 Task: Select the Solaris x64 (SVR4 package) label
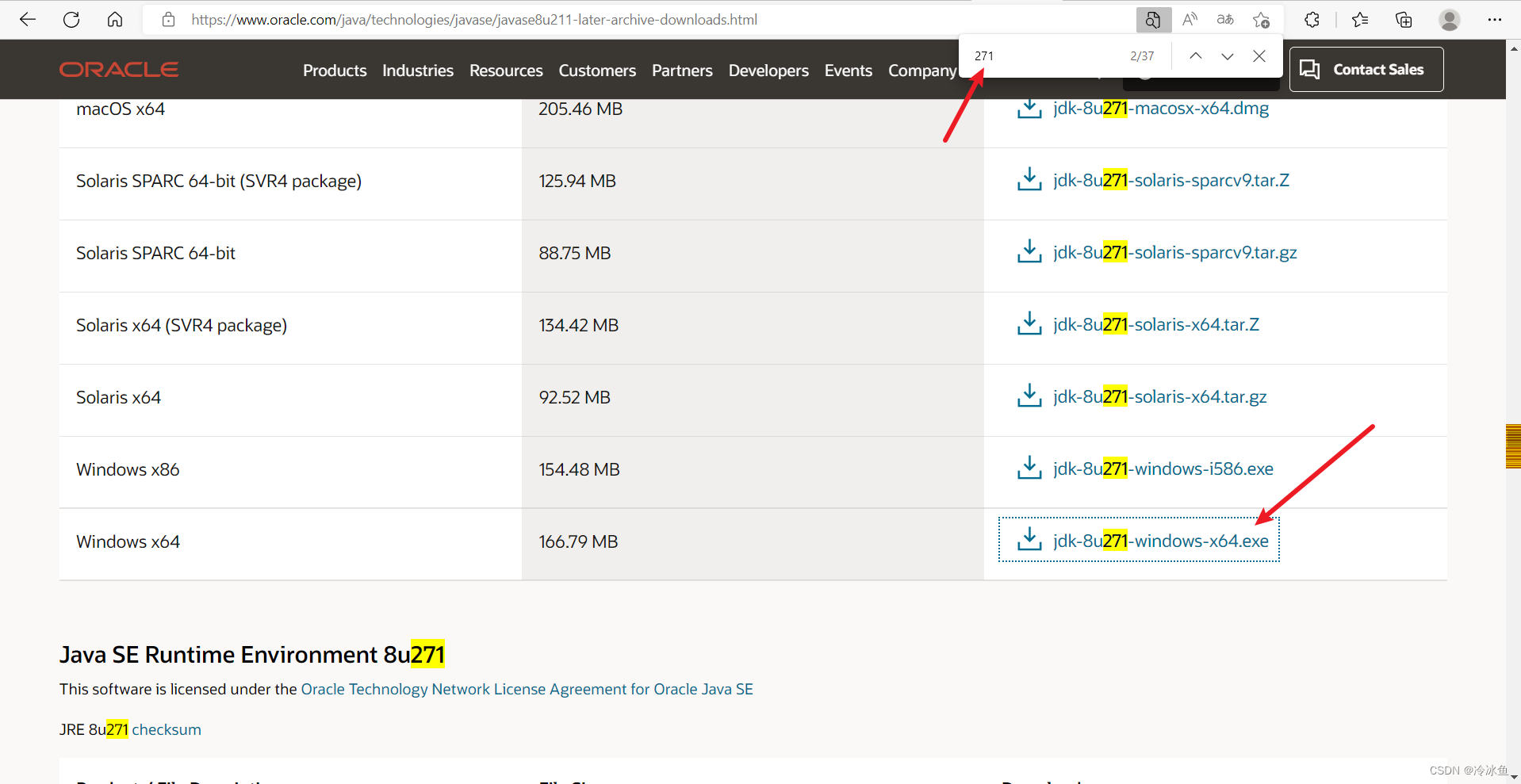click(182, 325)
